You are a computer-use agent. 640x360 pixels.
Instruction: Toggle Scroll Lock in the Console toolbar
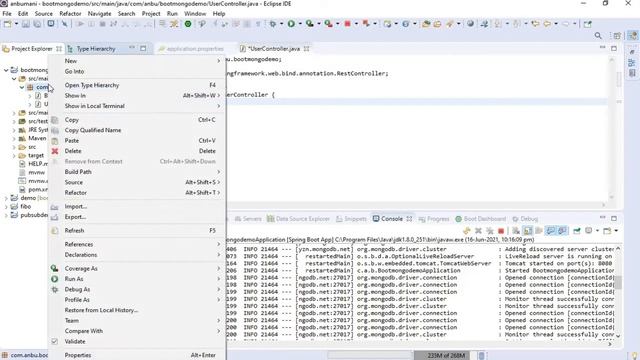(528, 231)
